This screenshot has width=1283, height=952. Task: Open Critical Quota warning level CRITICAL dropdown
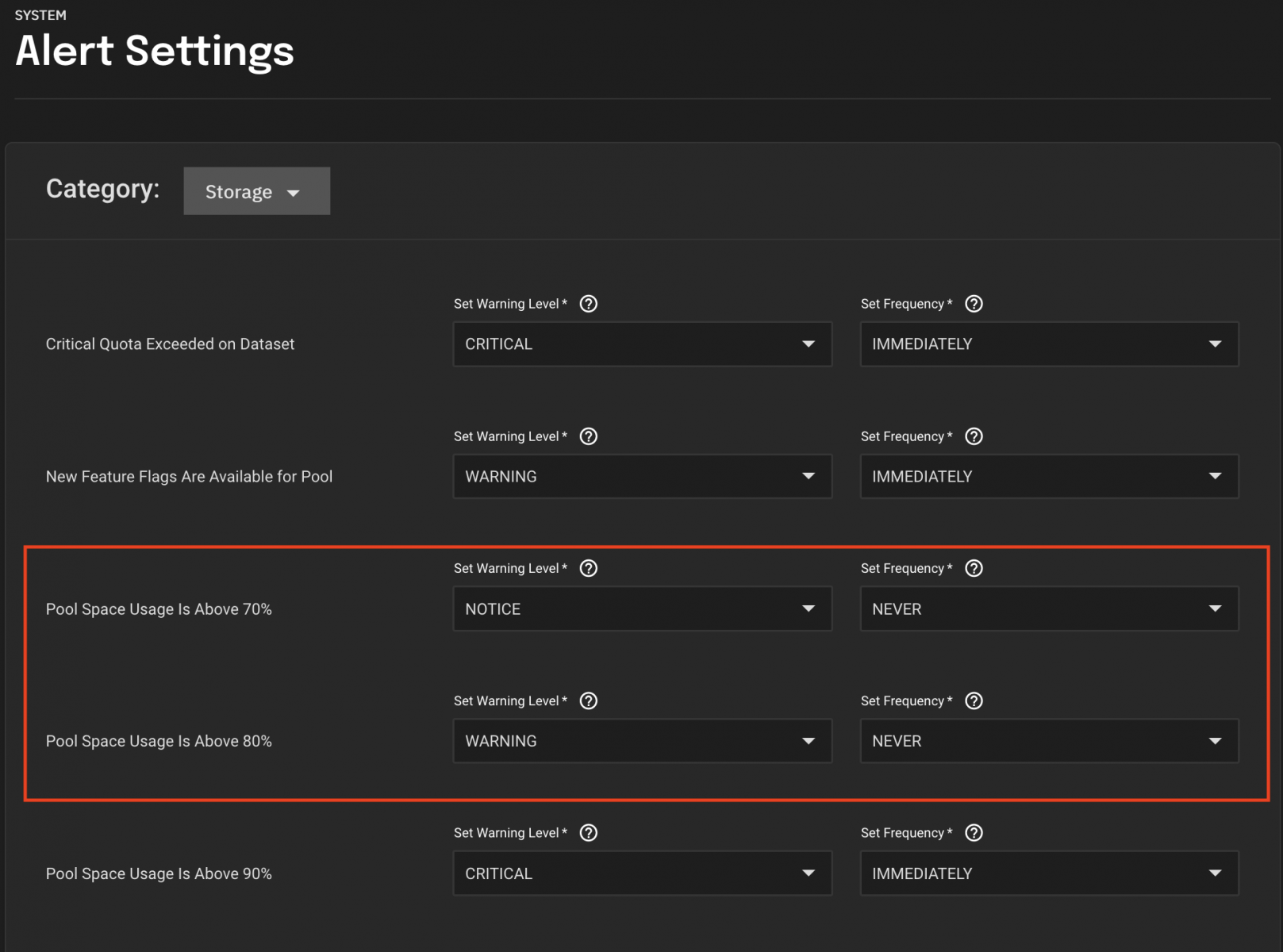(642, 344)
